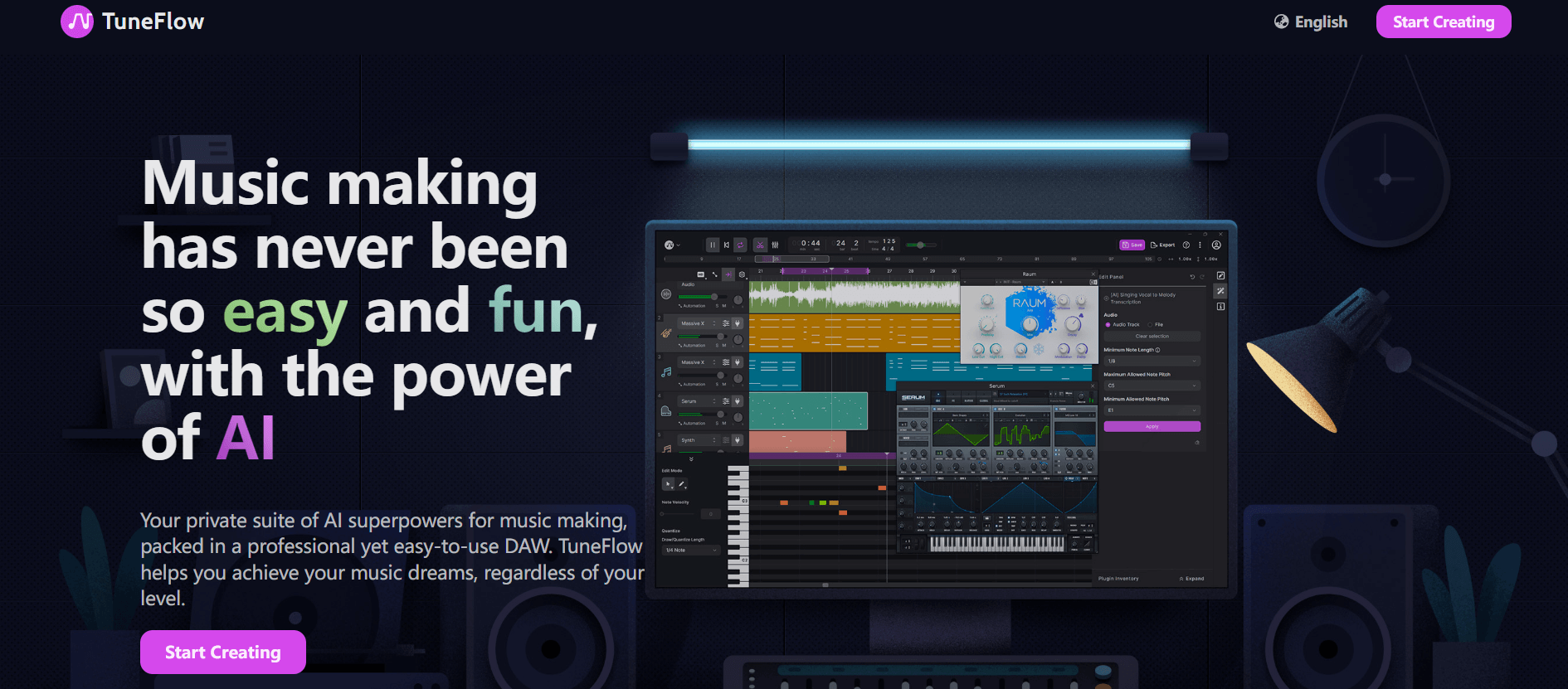
Task: Click the top-right Start Creating button
Action: [1444, 22]
